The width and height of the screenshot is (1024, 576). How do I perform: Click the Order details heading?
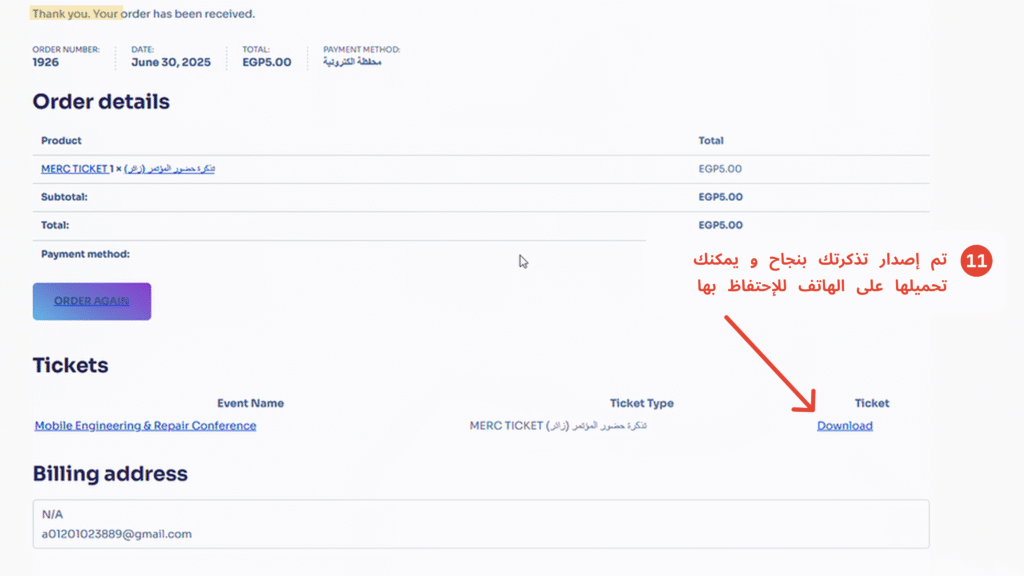[101, 102]
